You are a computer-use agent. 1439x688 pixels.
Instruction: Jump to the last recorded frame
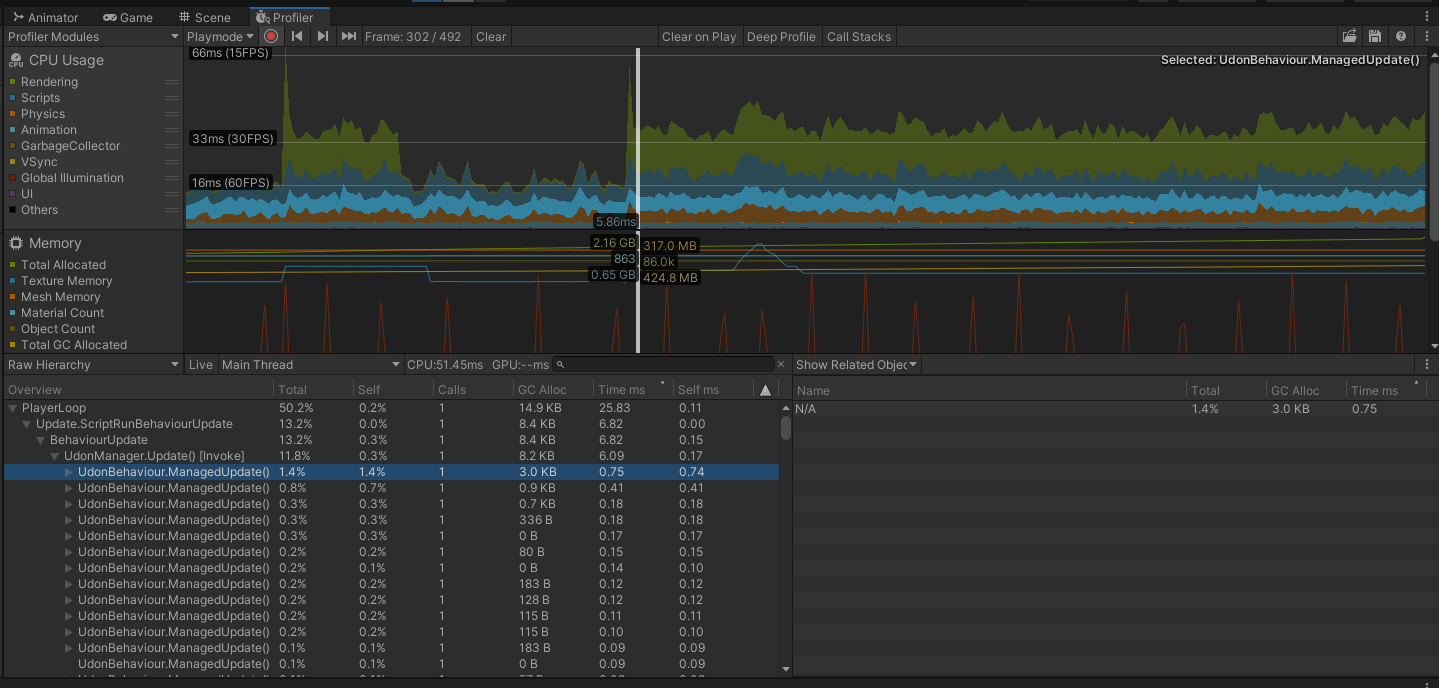(x=349, y=36)
